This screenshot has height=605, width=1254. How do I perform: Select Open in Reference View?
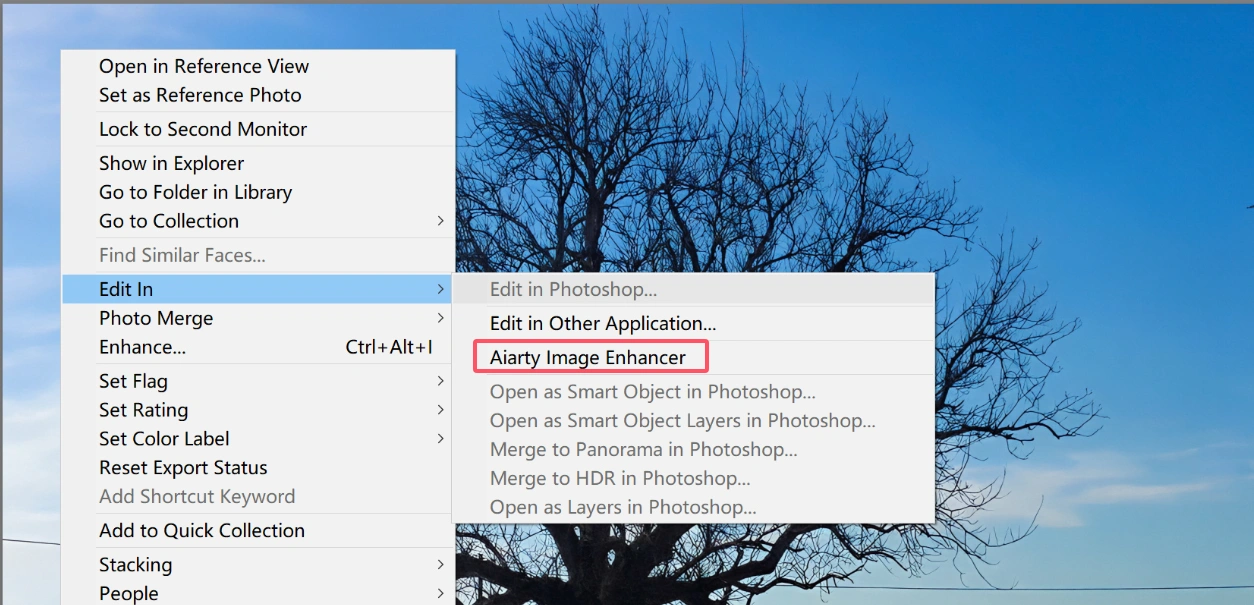point(258,66)
